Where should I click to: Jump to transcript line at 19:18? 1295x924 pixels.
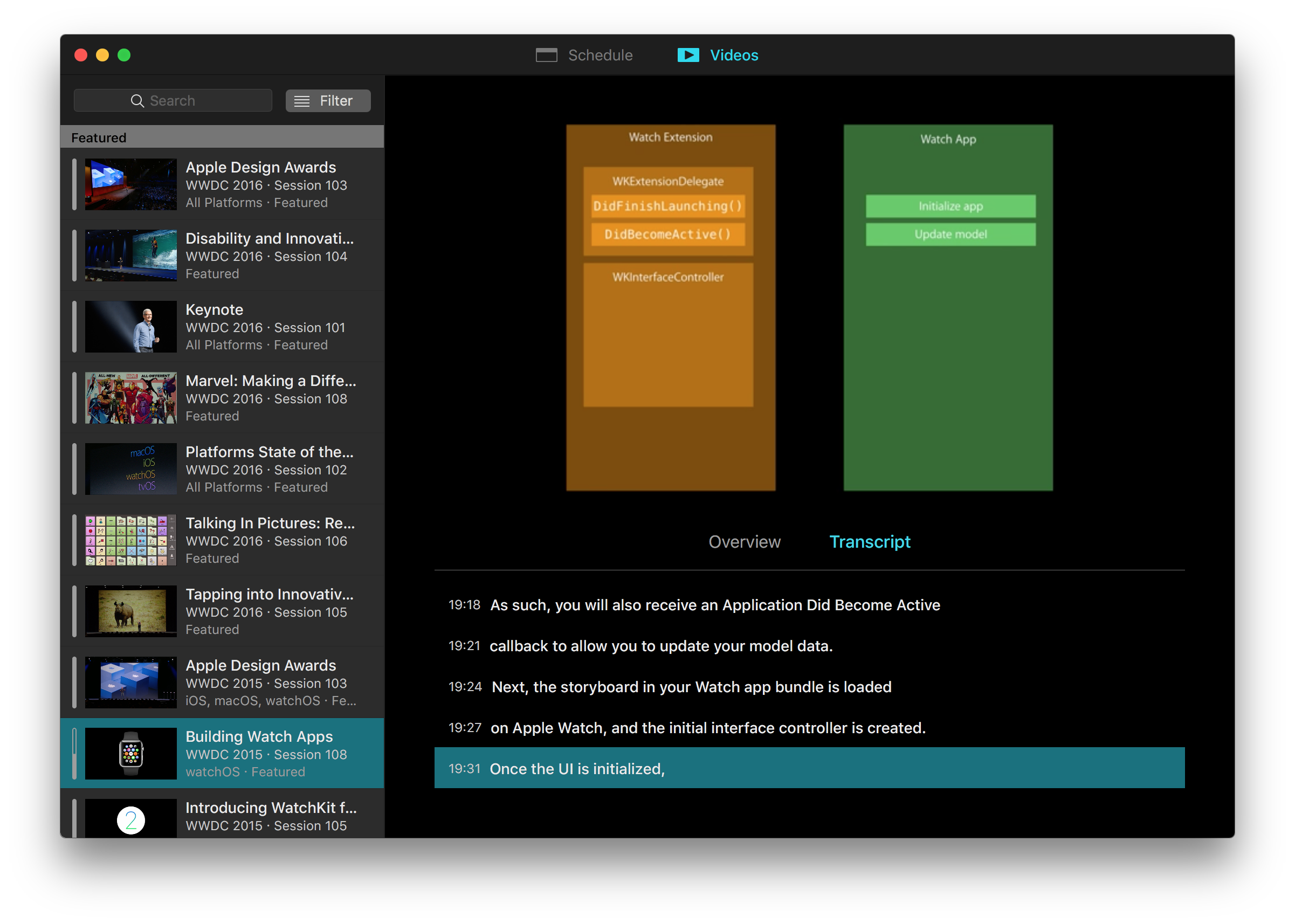point(715,605)
